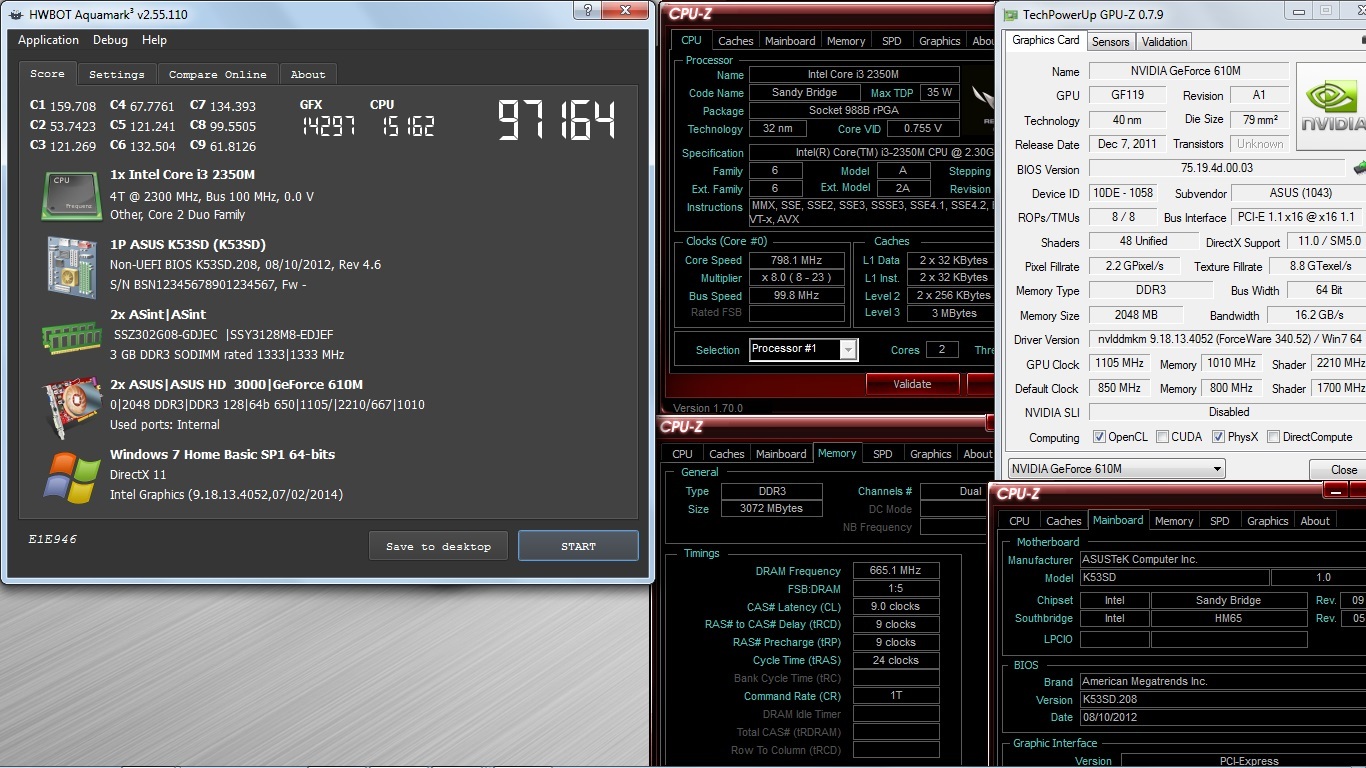Screen dimensions: 1366x768
Task: Click the Driver Version field in GPU-Z
Action: pyautogui.click(x=1227, y=339)
